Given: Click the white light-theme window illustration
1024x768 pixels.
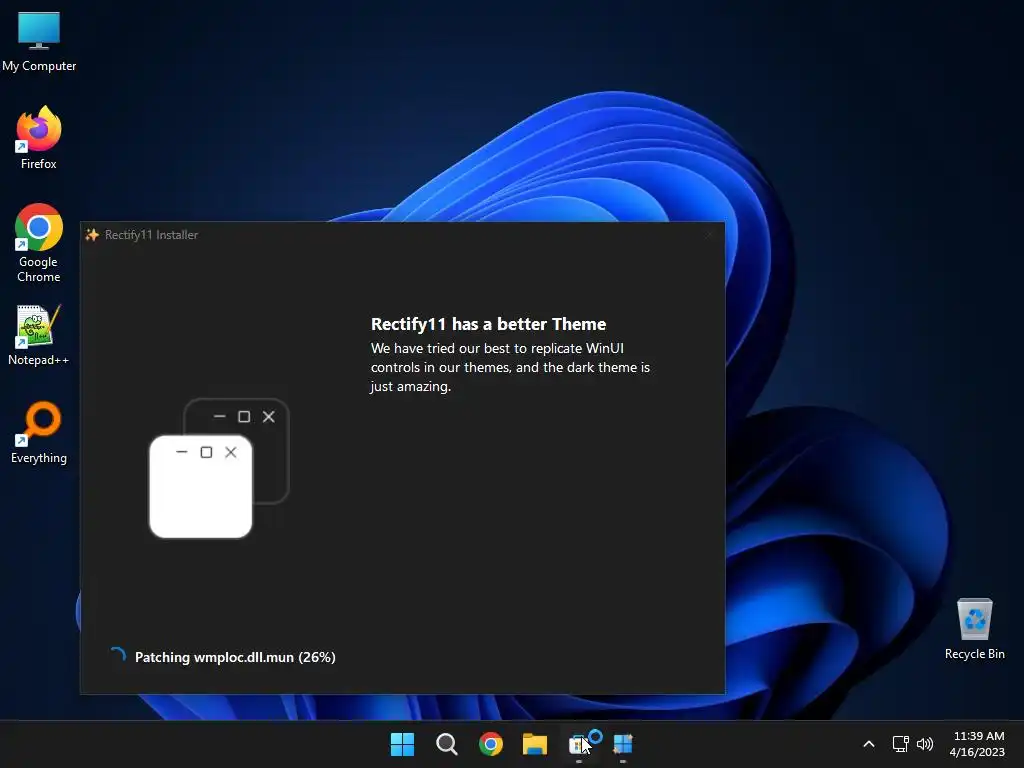Looking at the screenshot, I should [200, 487].
